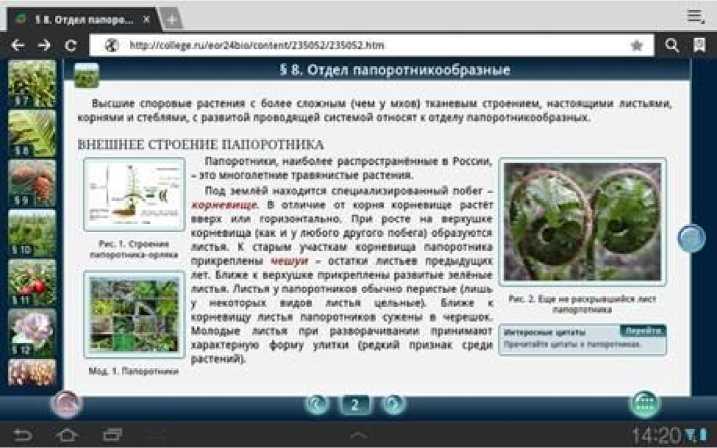Enlarge the unrolling fern leaf photo
The width and height of the screenshot is (717, 448).
(x=582, y=222)
